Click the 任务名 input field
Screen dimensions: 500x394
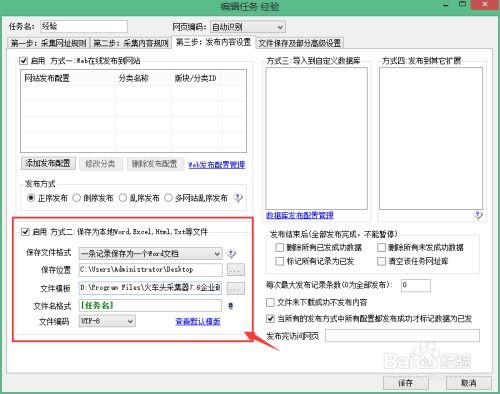[x=84, y=26]
